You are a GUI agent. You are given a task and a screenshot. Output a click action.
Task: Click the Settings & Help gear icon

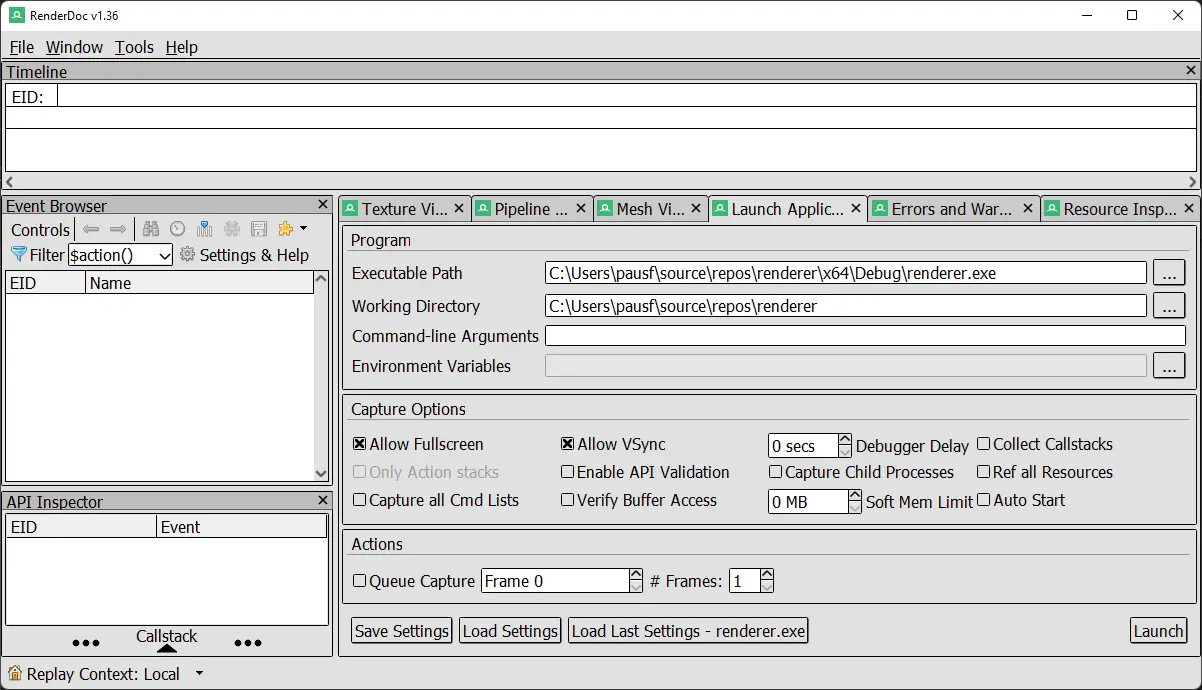(186, 255)
